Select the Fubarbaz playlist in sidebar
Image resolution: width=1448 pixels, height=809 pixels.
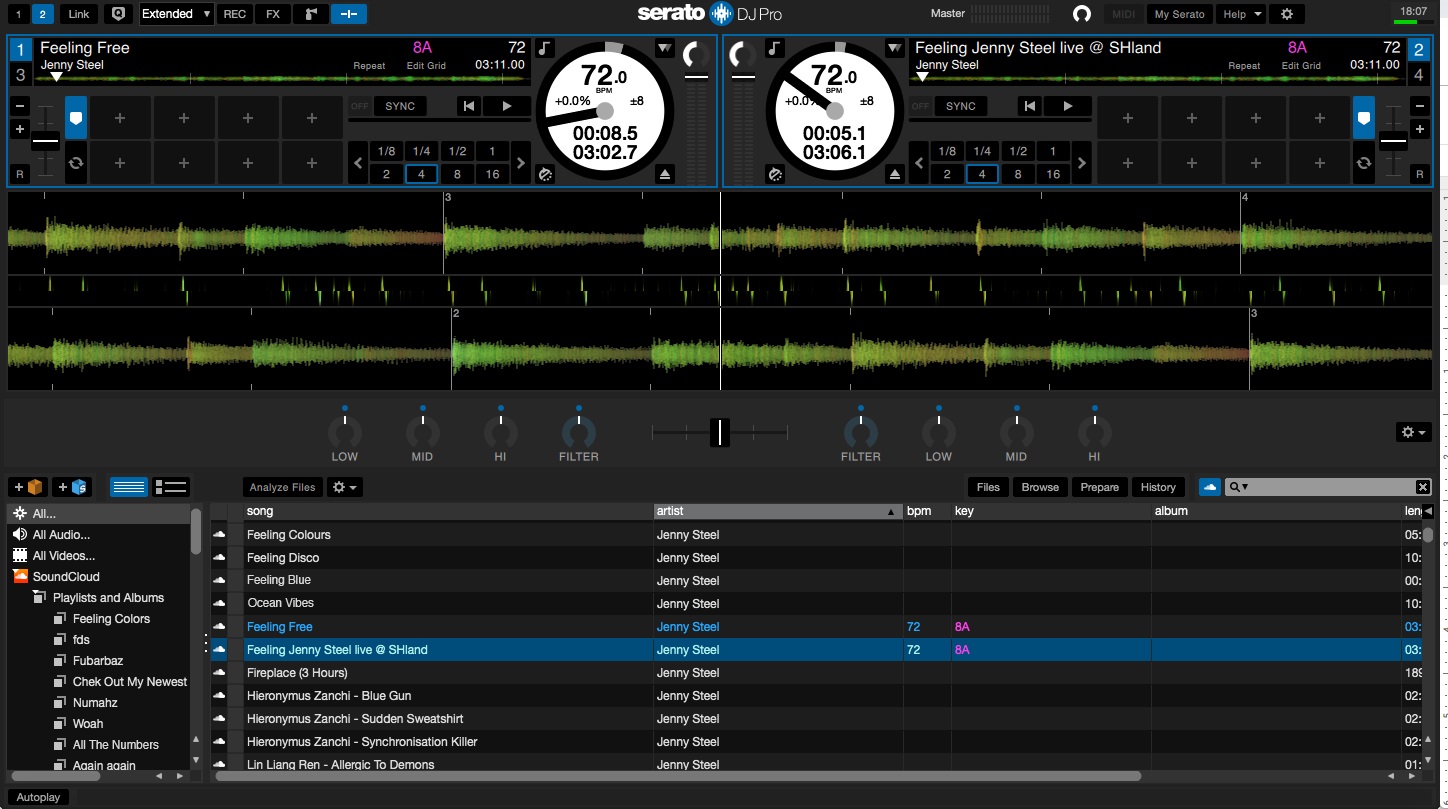[97, 661]
